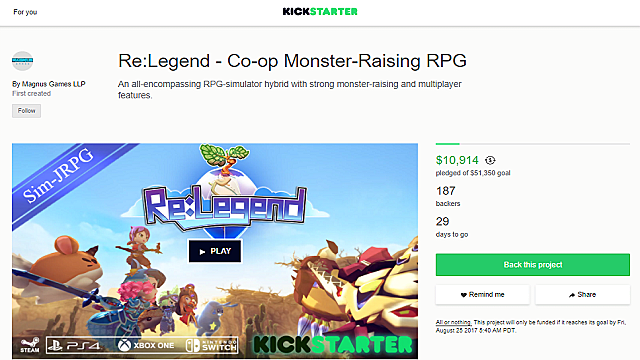Click the currency conversion icon beside $10,914

click(490, 160)
